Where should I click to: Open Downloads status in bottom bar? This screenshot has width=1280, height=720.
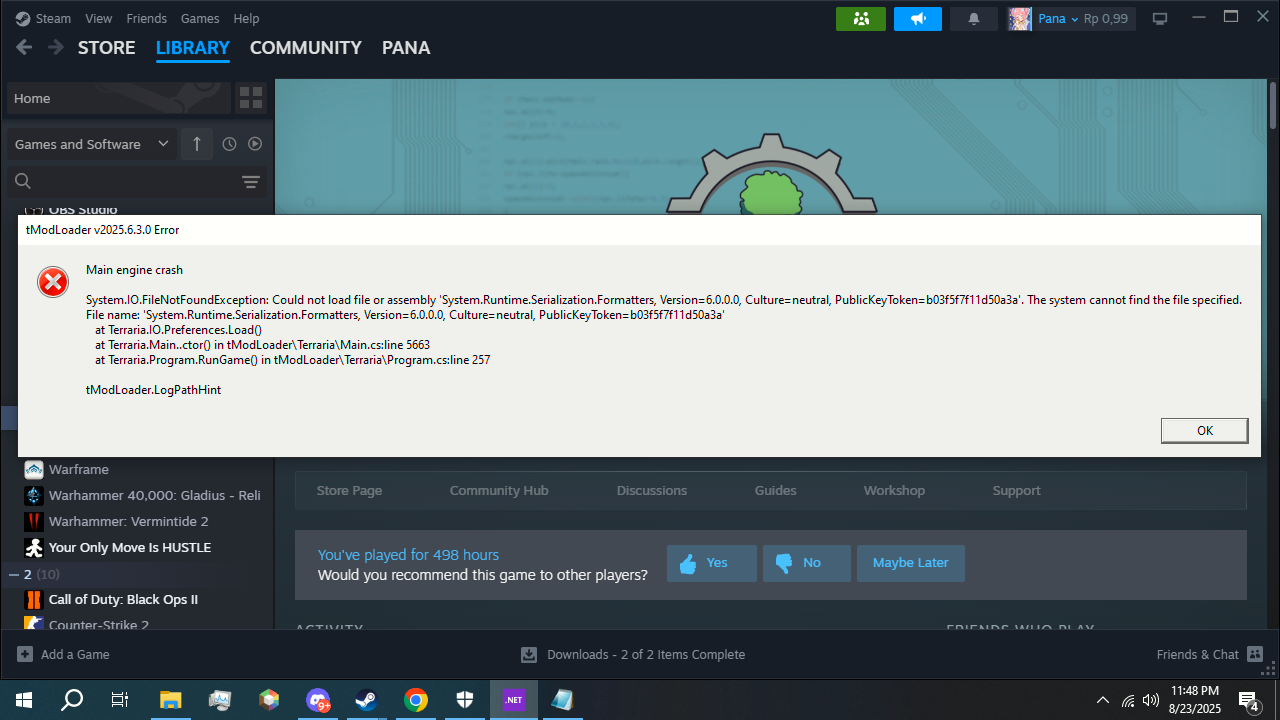633,654
